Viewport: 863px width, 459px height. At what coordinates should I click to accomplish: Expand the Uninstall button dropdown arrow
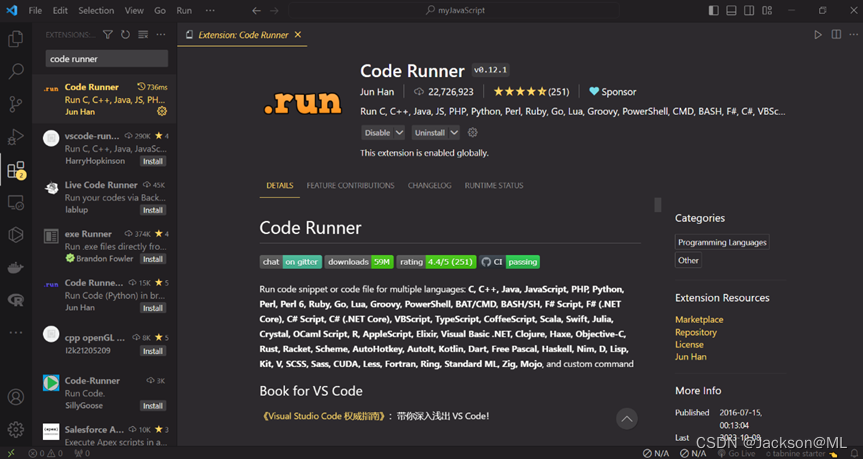click(x=454, y=133)
